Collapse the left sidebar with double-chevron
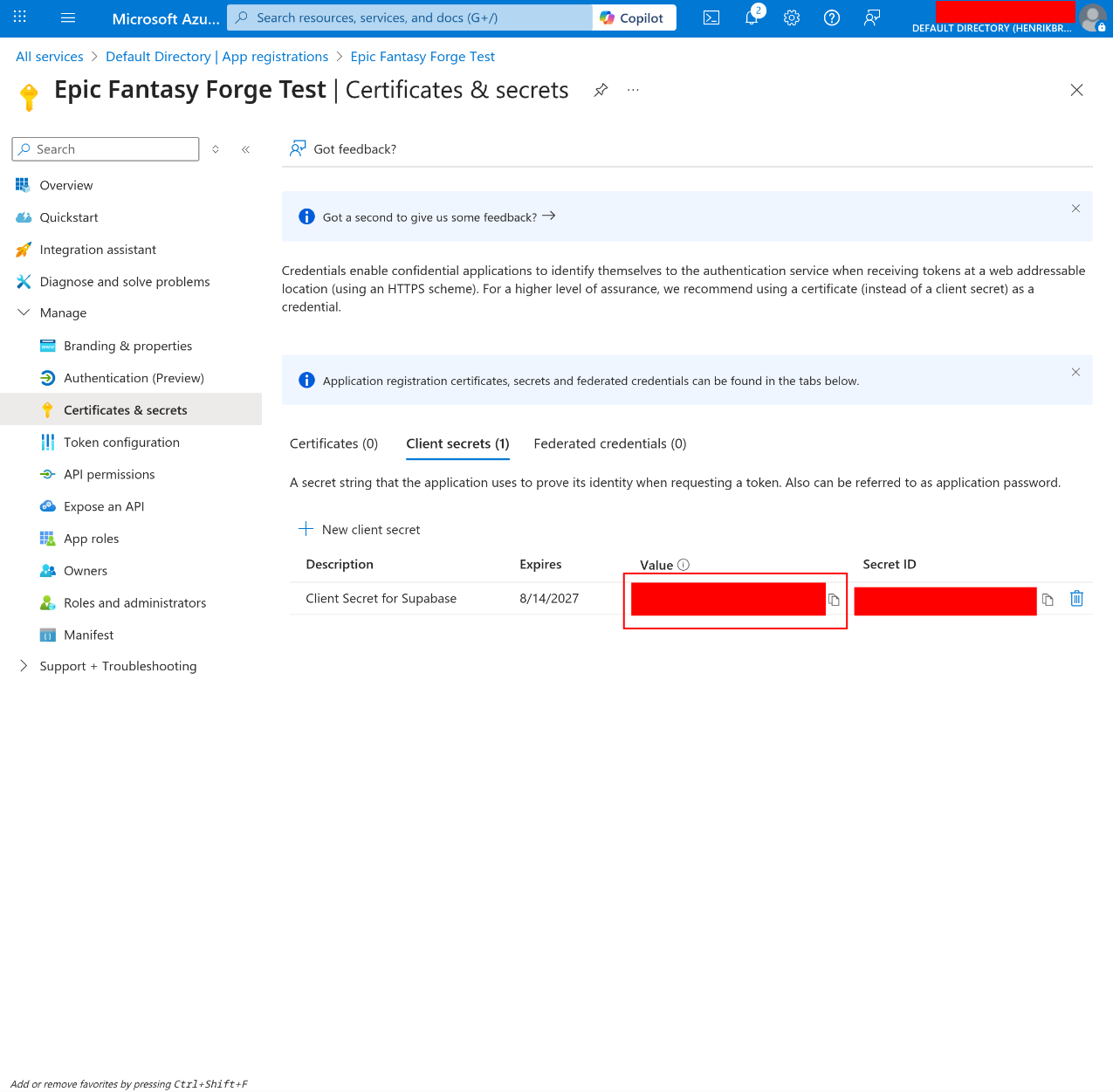Screen dimensions: 1113x1092 coord(245,149)
